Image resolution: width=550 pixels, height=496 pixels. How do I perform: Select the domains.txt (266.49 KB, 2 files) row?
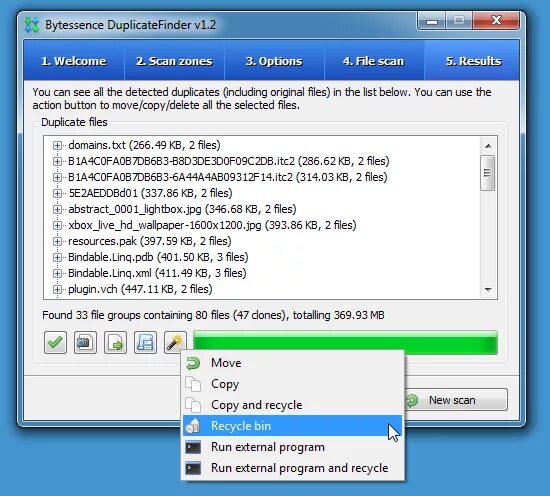click(145, 145)
